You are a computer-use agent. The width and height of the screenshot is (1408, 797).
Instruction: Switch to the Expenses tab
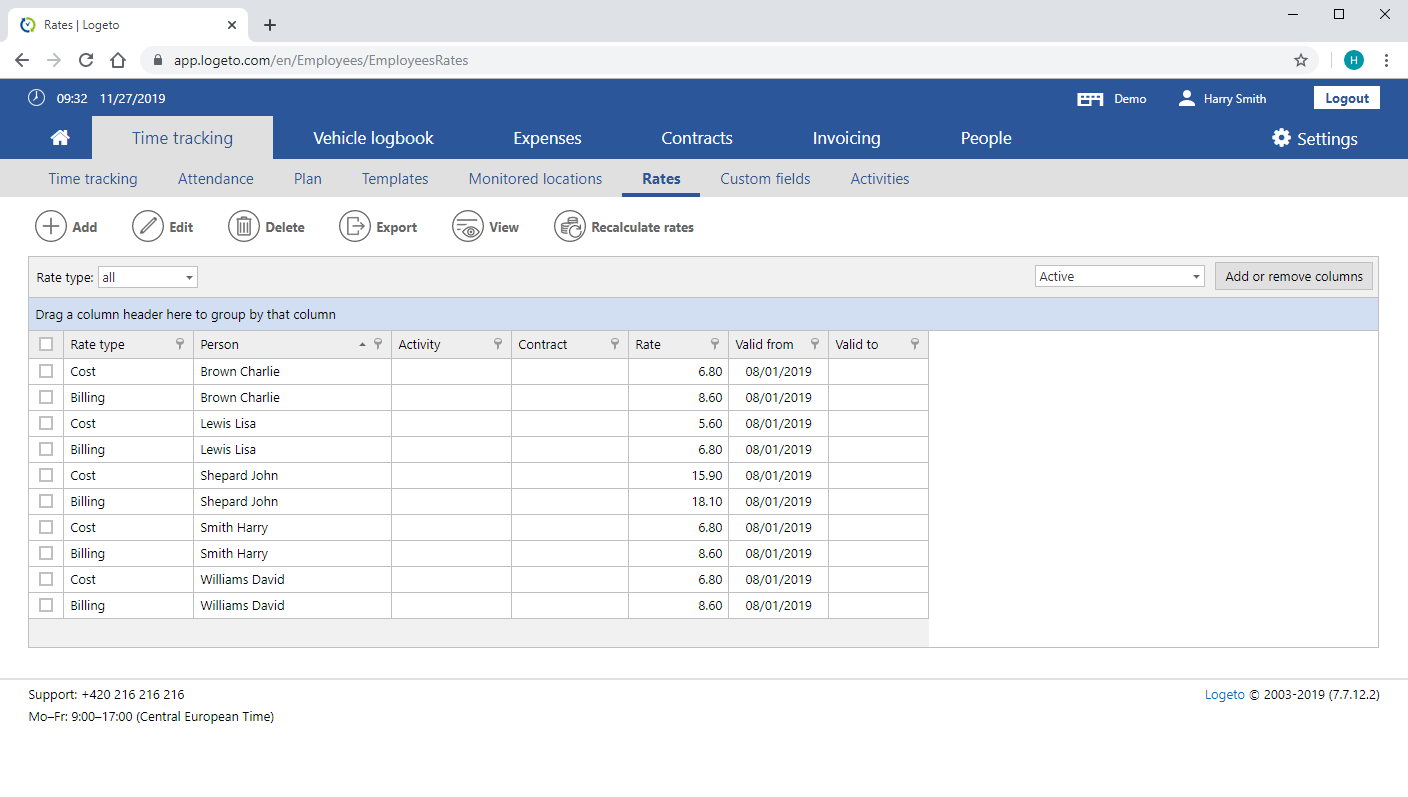click(547, 138)
